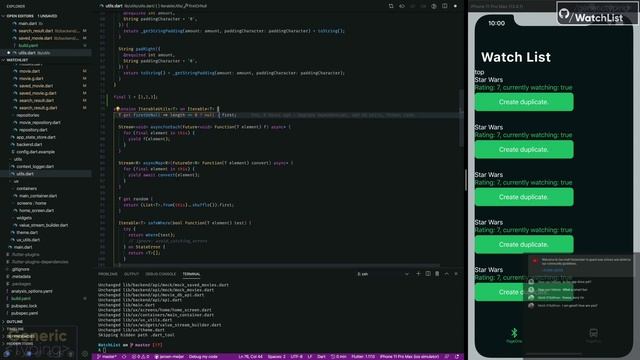Open home_screen.dart in explorer
The height and width of the screenshot is (360, 640).
[36, 211]
